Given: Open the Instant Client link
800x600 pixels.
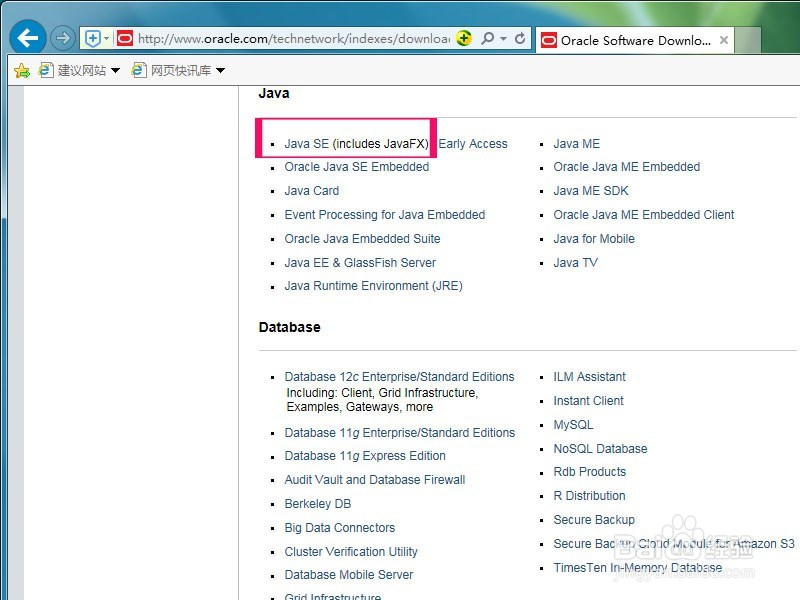Looking at the screenshot, I should [588, 401].
